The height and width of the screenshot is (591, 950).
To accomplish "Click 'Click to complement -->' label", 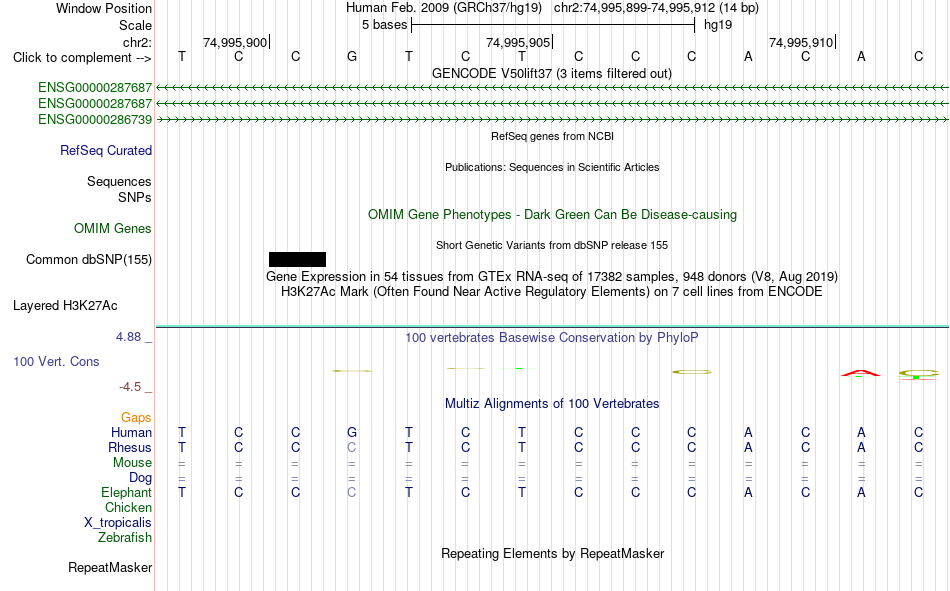I will click(x=82, y=58).
